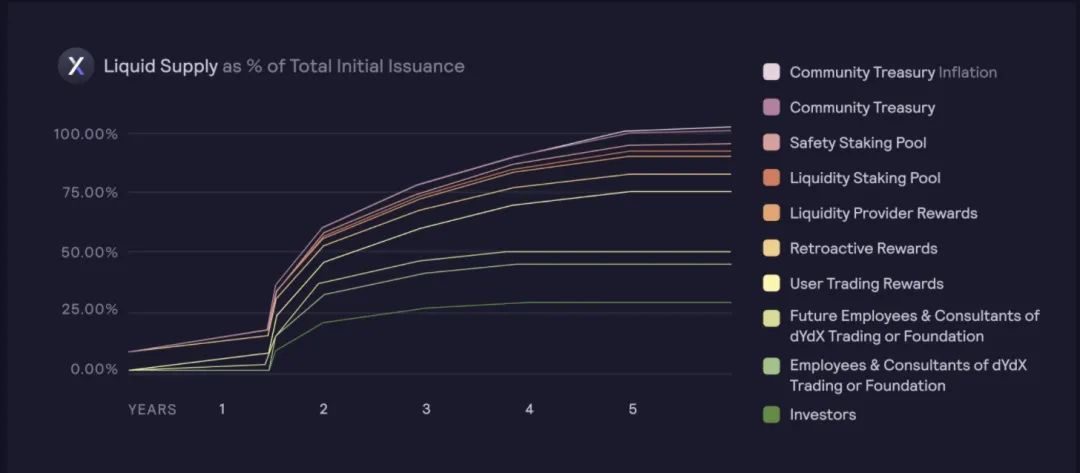
Task: Click the Investors green legend swatch
Action: click(x=771, y=414)
